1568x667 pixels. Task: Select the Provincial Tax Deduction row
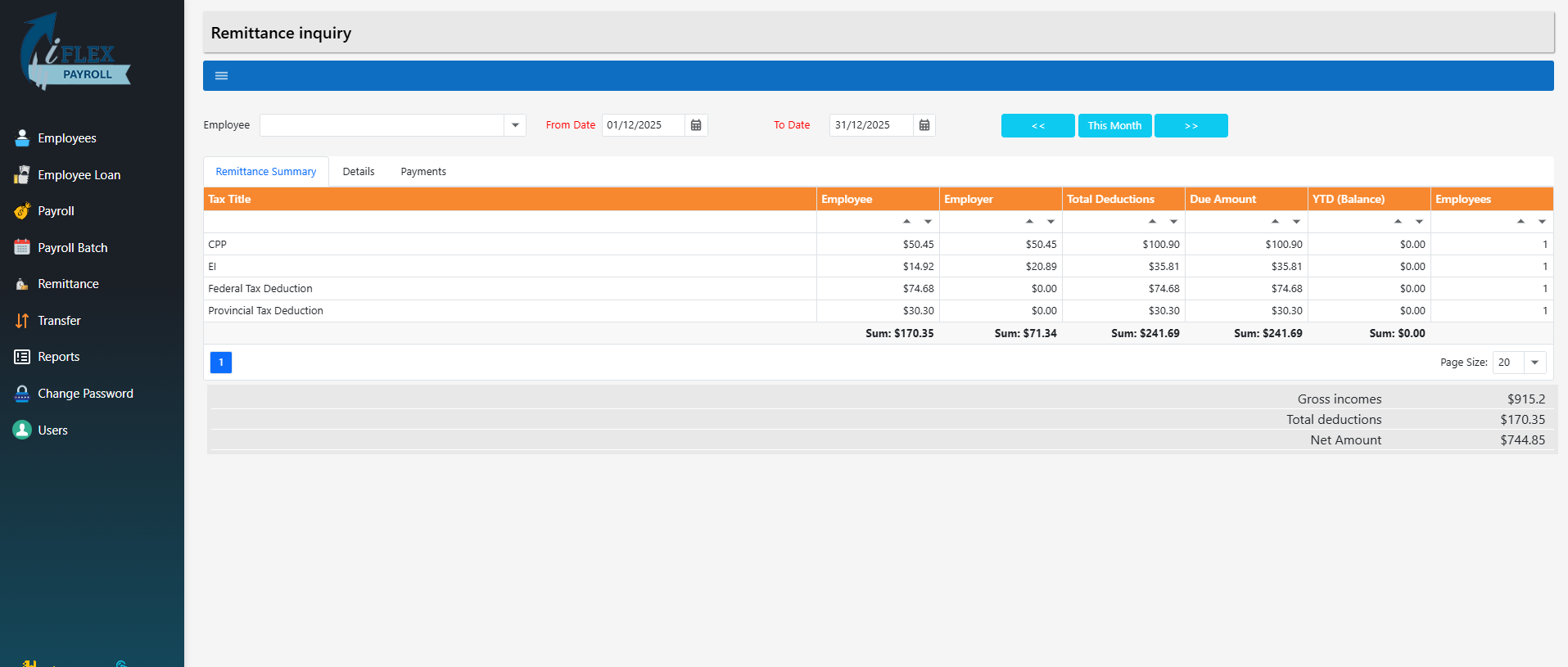click(878, 311)
